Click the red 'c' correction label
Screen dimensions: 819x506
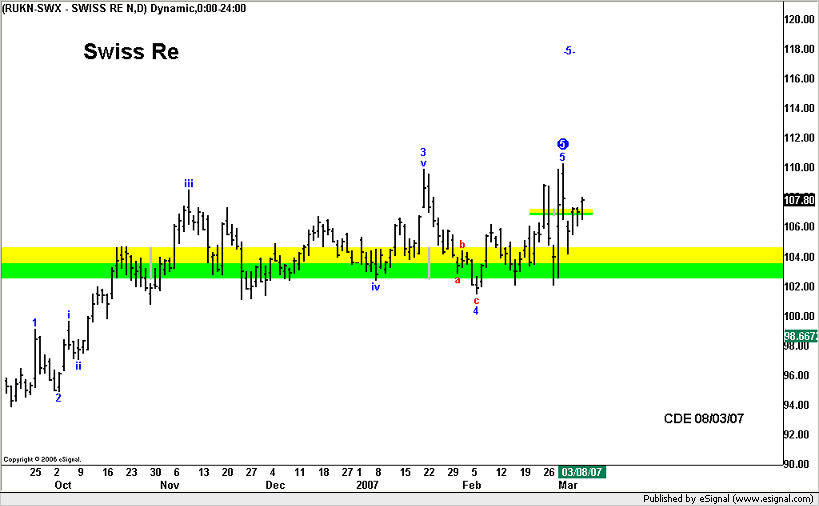476,299
